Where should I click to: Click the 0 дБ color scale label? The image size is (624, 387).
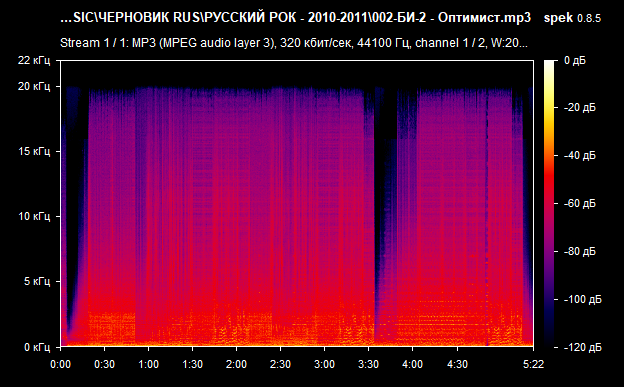click(575, 61)
